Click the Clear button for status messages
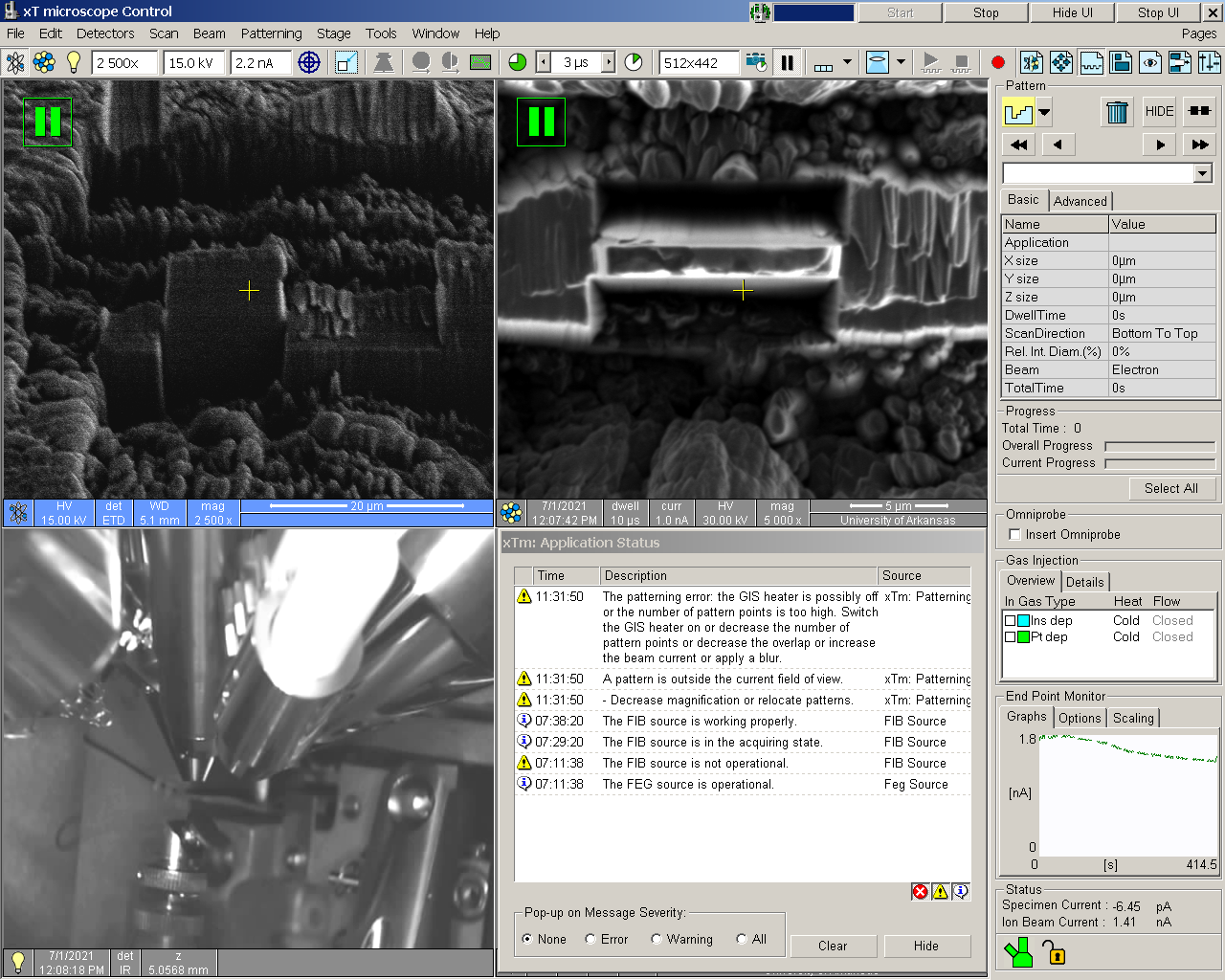Screen dimensions: 1225x980 833,946
